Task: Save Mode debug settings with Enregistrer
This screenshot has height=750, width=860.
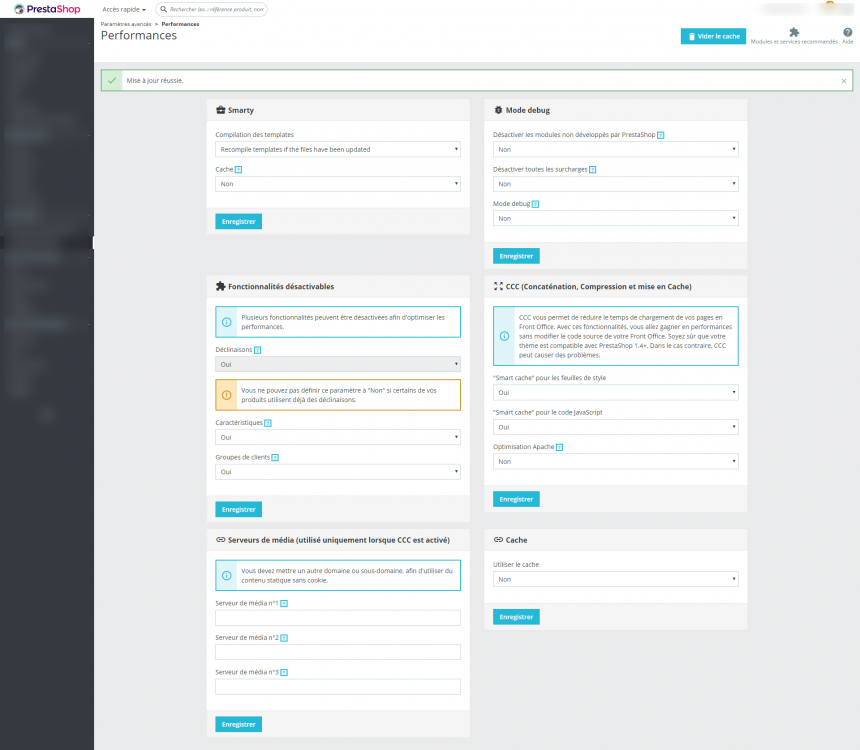Action: click(x=516, y=256)
